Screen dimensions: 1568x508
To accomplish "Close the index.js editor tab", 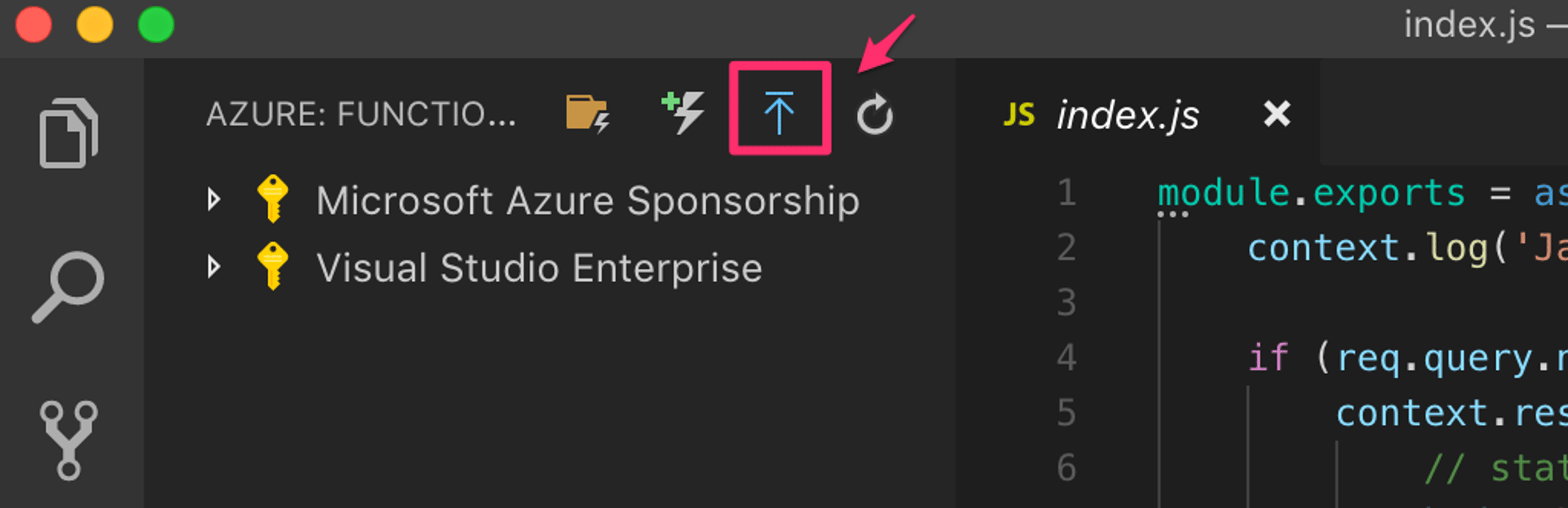I will [1277, 114].
